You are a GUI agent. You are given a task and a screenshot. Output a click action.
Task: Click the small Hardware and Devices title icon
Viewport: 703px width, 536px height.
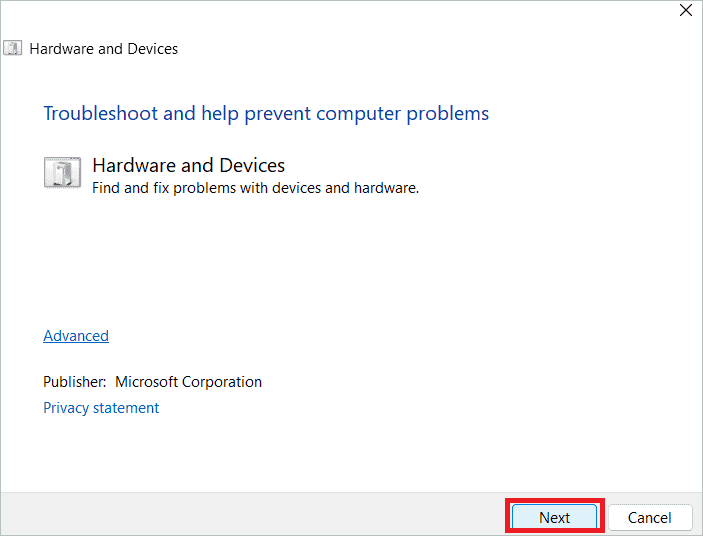(x=13, y=48)
